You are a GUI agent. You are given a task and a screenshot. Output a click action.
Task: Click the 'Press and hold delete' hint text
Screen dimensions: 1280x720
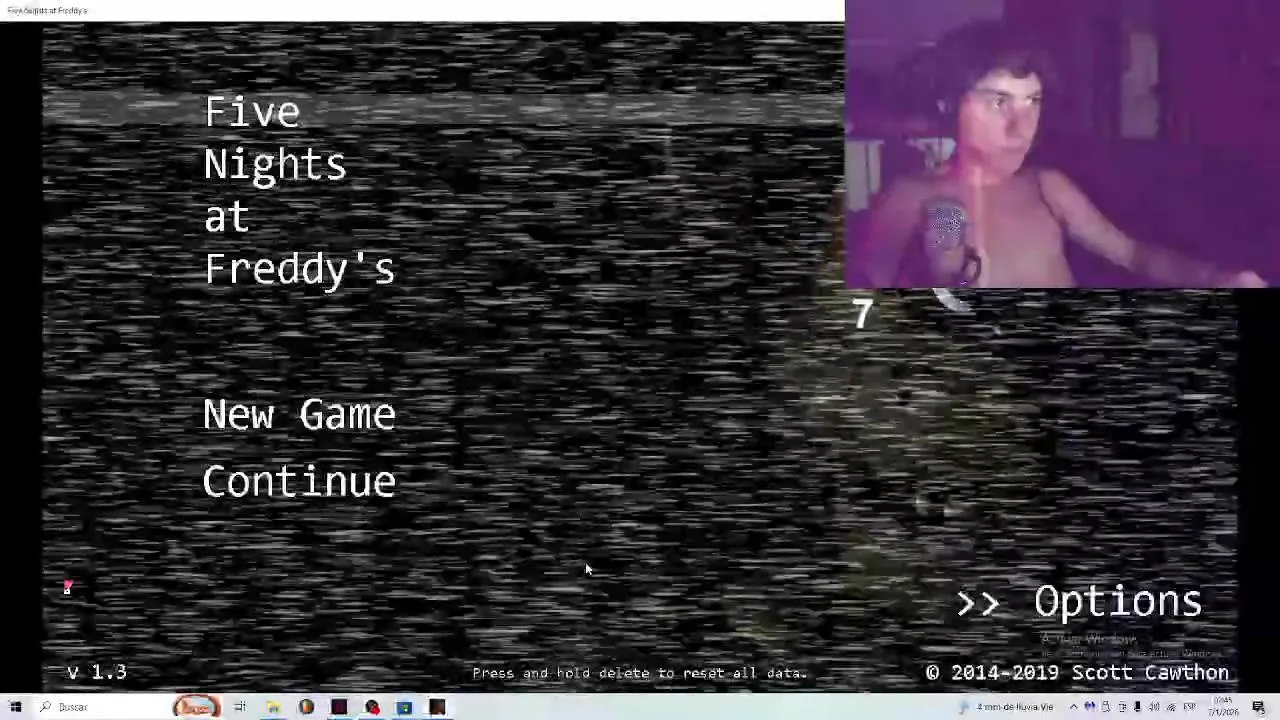point(640,673)
